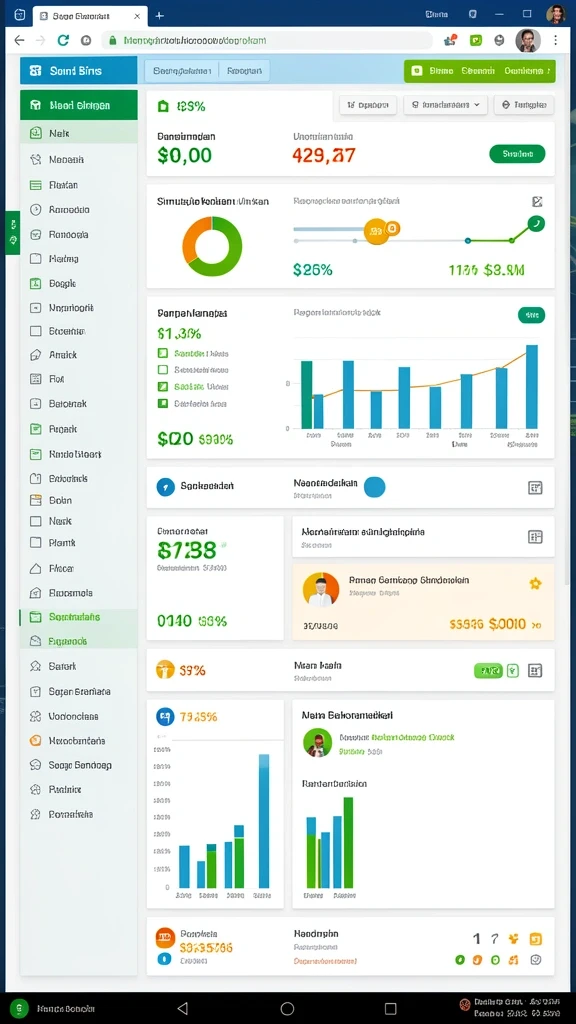This screenshot has width=576, height=1024.
Task: Open the edit pencil icon in donut chart card
Action: pos(537,202)
